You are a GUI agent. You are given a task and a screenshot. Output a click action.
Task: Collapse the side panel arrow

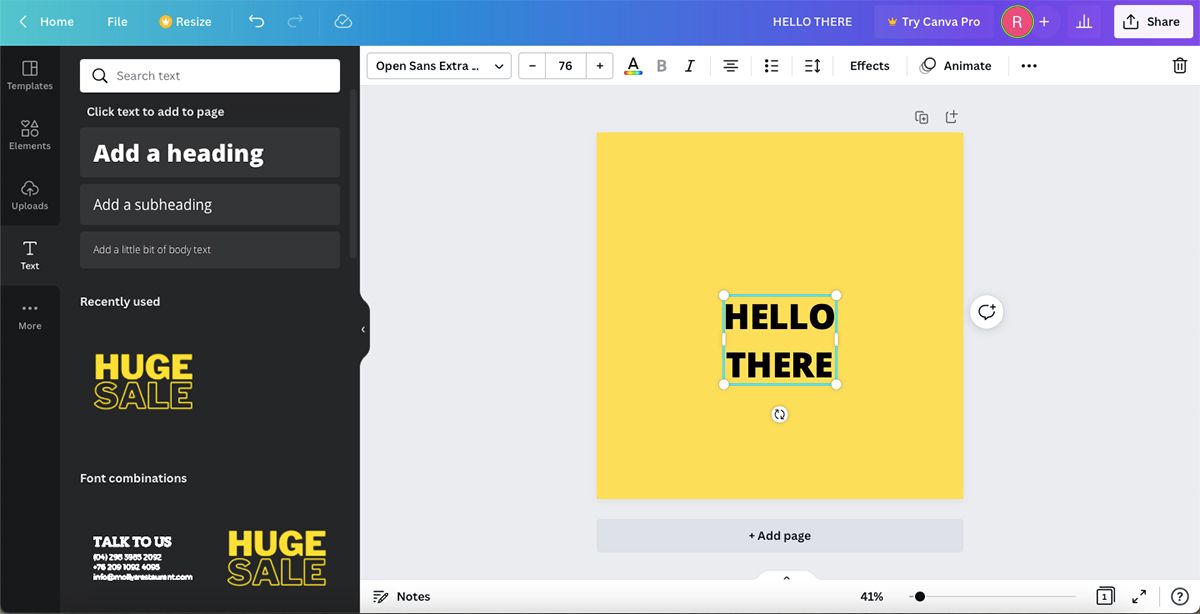(x=363, y=329)
